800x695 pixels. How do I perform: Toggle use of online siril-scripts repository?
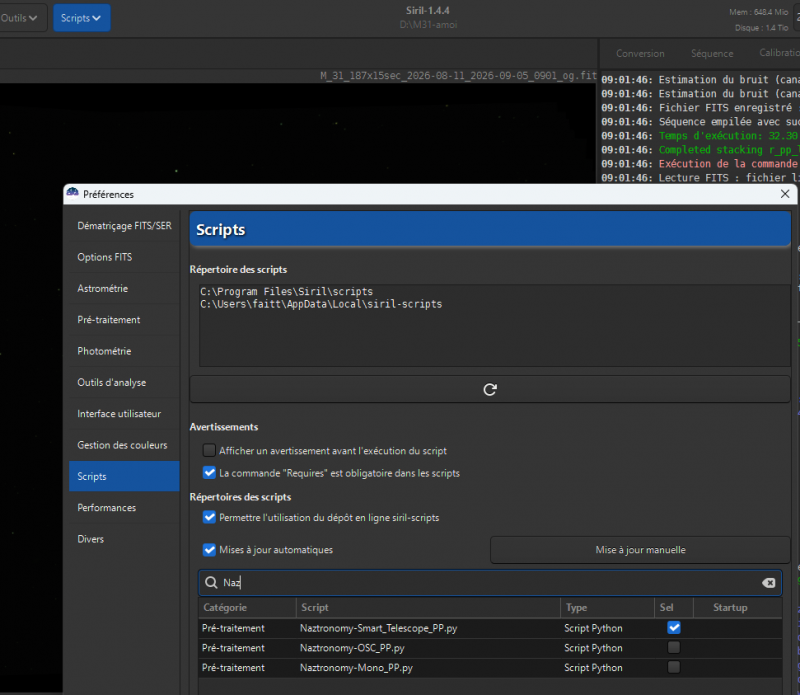209,517
